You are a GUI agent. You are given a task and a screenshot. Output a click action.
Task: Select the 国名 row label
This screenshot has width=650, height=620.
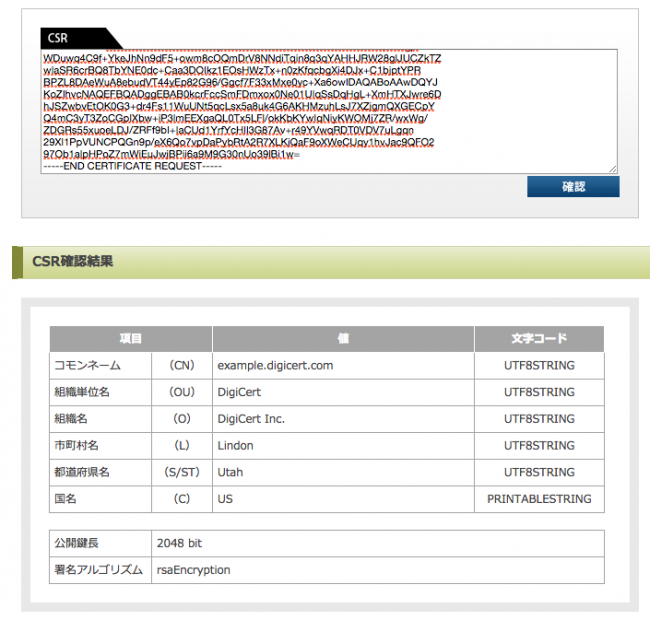click(65, 499)
